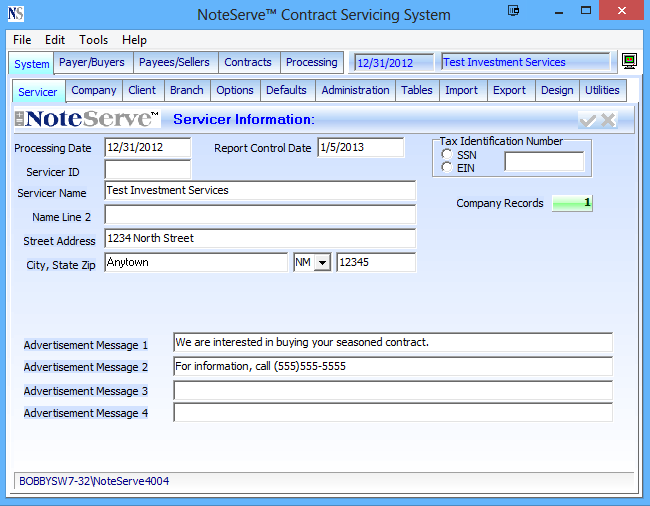Click the restore window icon in title bar
The height and width of the screenshot is (506, 650).
tap(513, 11)
